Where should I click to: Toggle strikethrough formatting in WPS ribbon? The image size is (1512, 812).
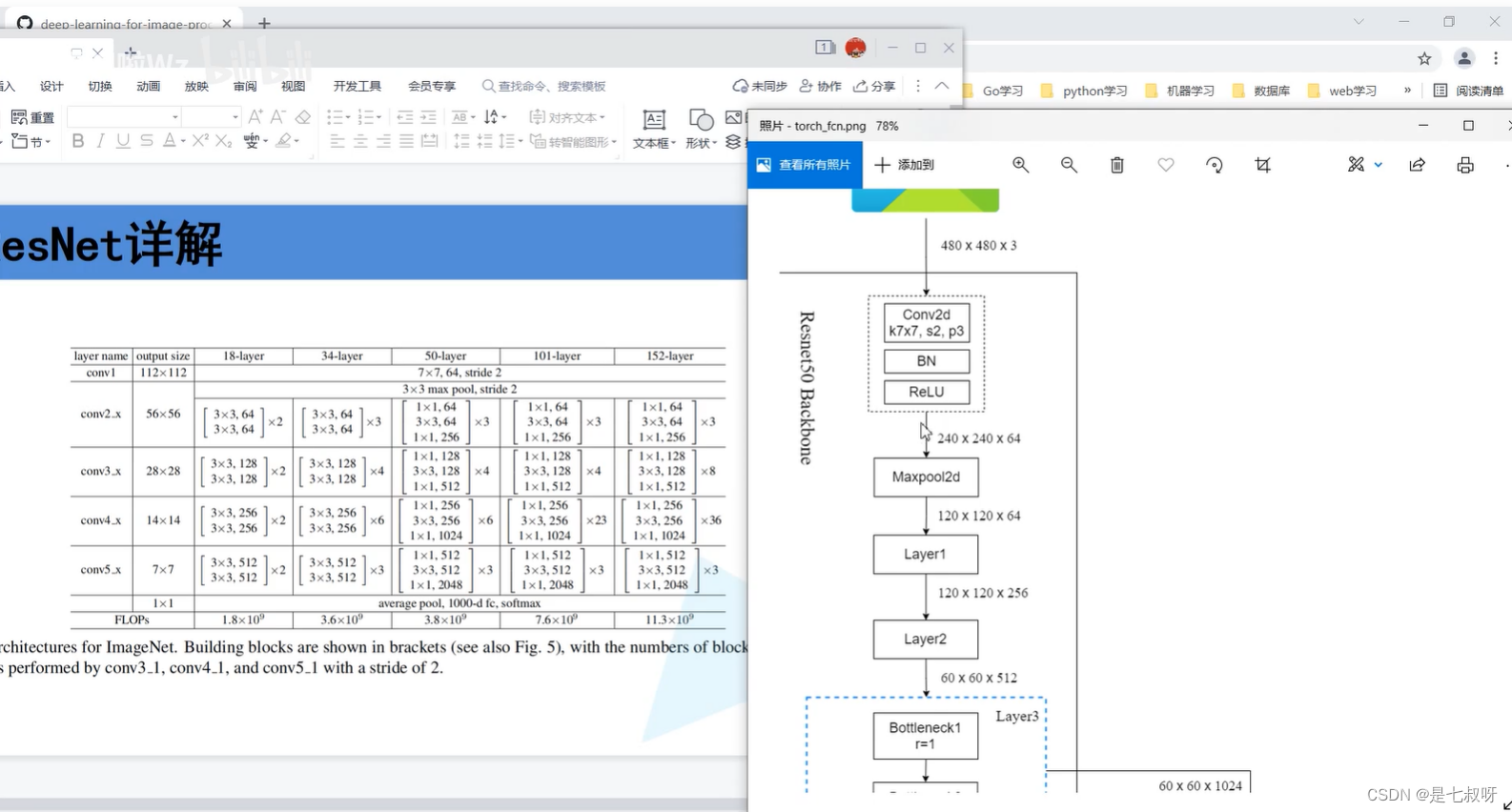[x=146, y=141]
